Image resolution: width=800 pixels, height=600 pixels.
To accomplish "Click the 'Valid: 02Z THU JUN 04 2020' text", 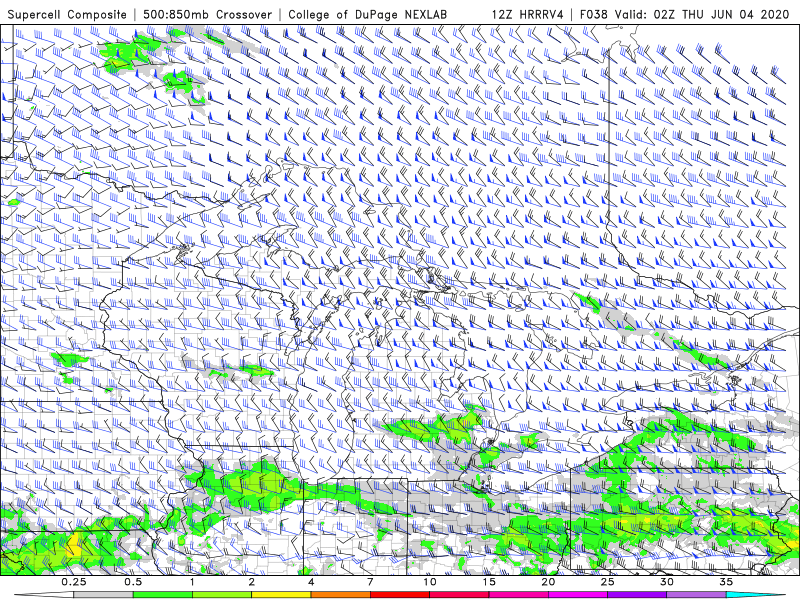I will click(x=702, y=14).
